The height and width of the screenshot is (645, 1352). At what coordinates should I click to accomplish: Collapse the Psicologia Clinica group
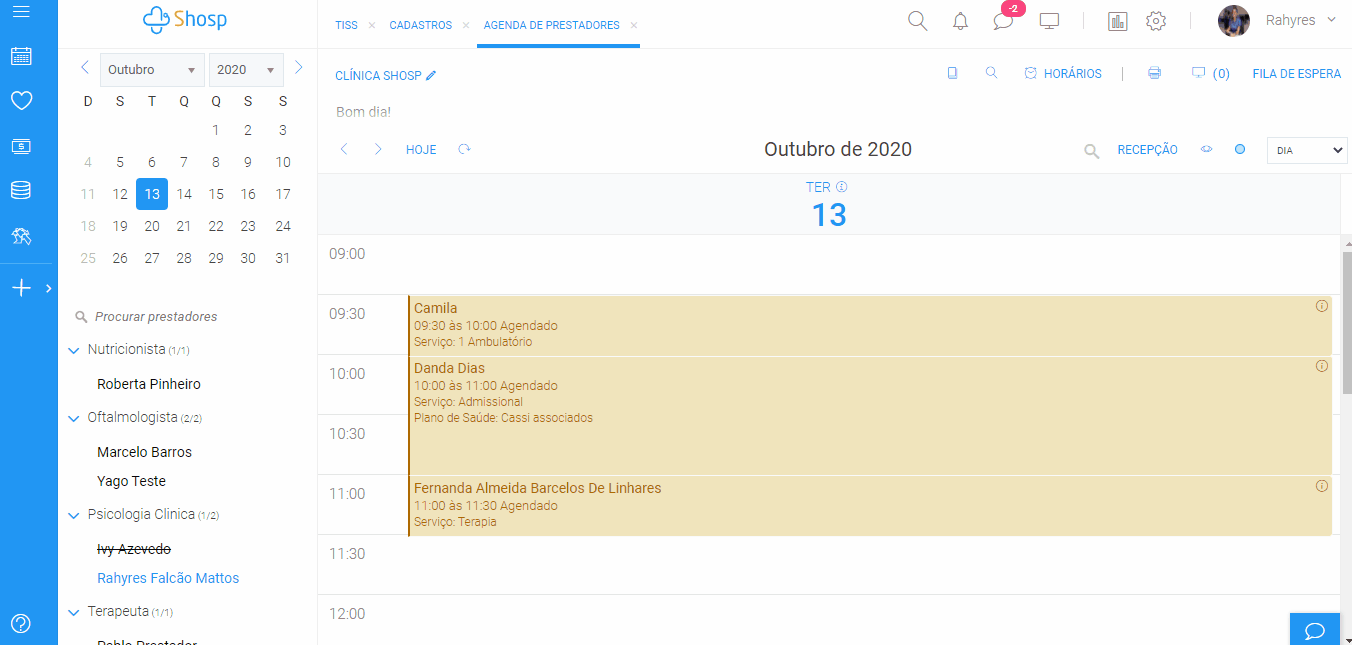[x=73, y=516]
